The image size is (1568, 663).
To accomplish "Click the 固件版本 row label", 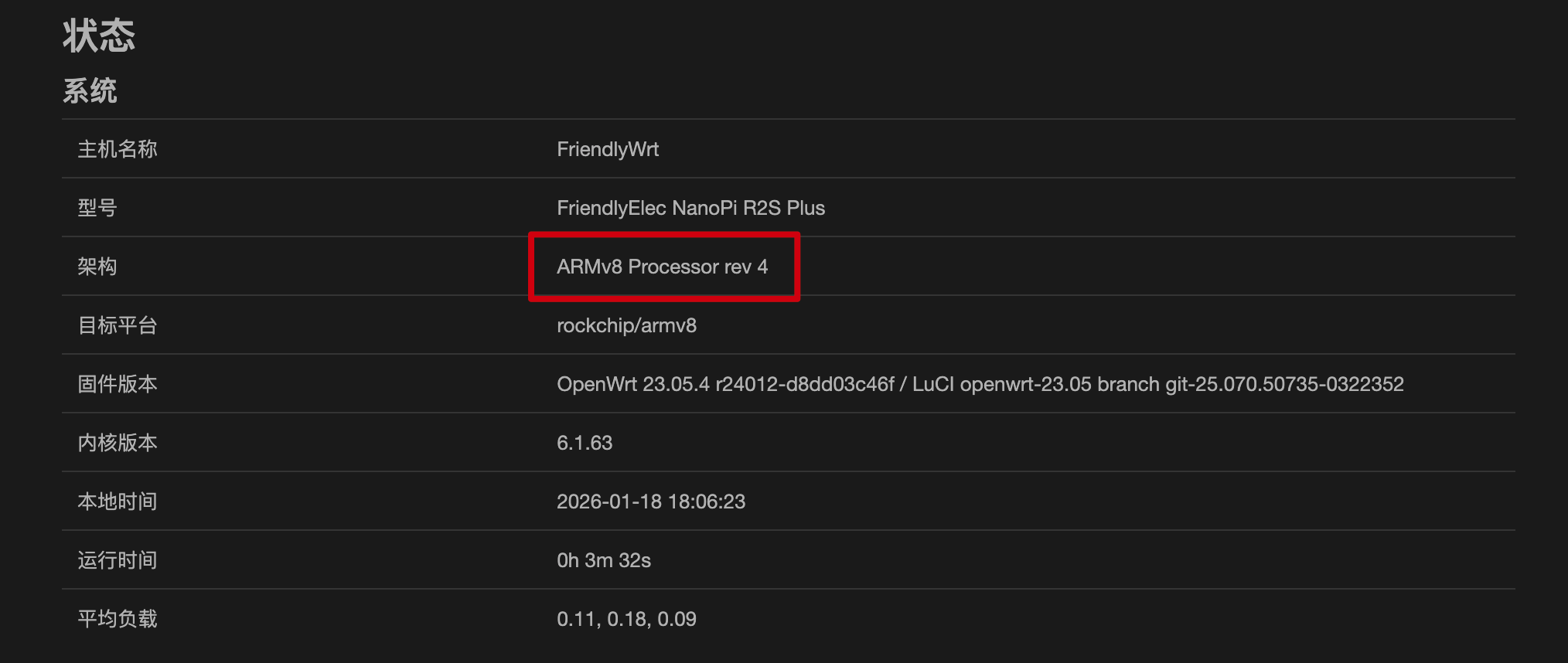I will coord(117,384).
